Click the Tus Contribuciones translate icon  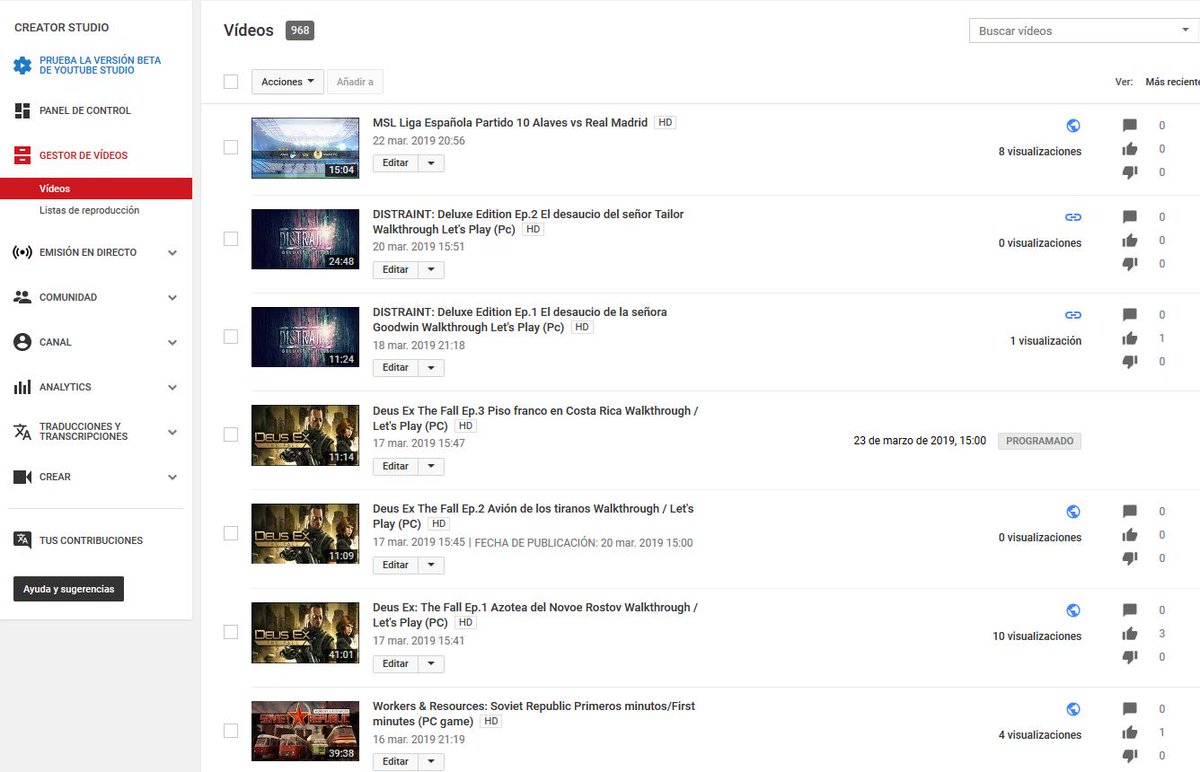click(x=22, y=540)
